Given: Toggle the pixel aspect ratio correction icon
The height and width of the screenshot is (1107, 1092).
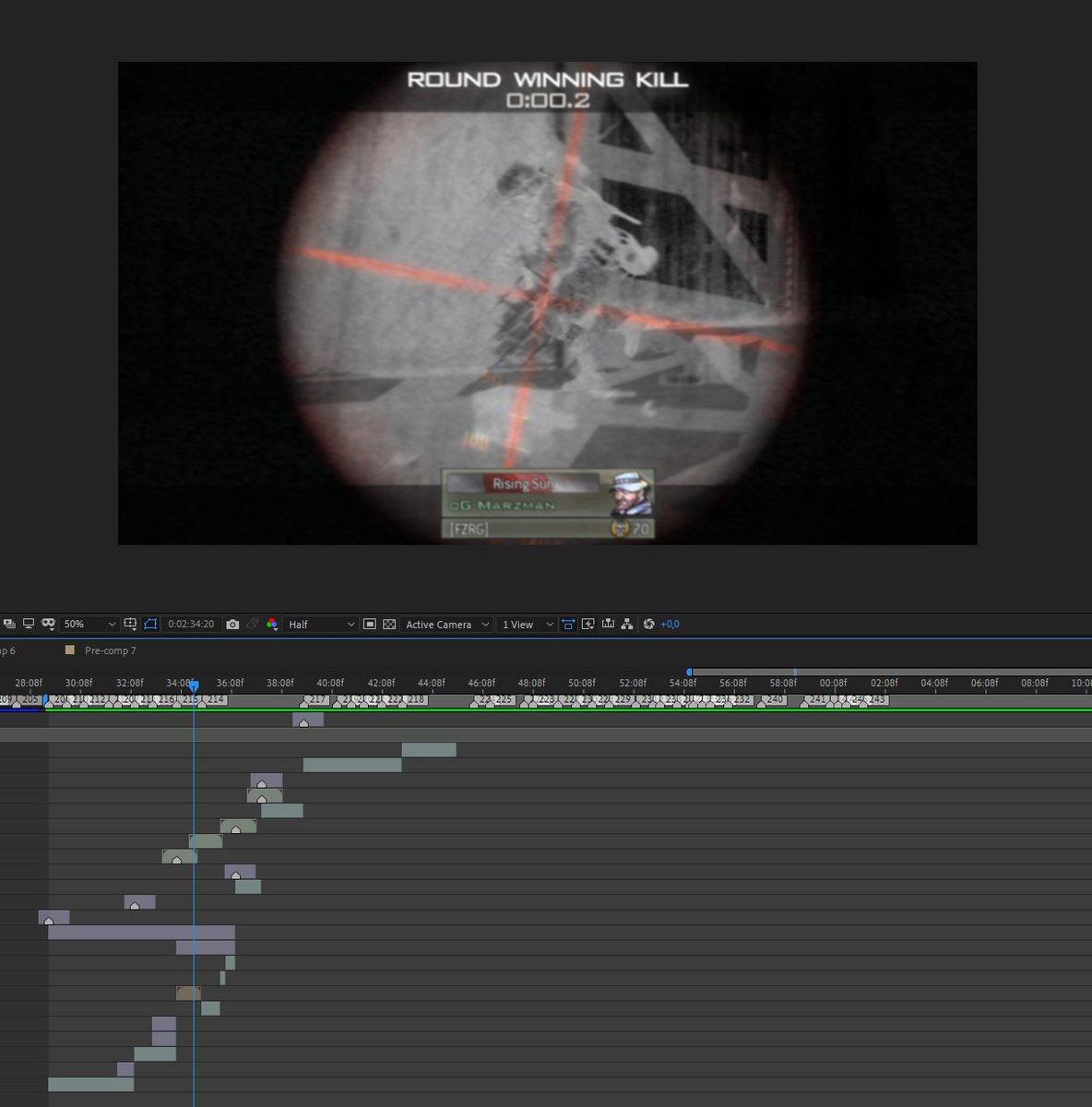Looking at the screenshot, I should click(568, 625).
